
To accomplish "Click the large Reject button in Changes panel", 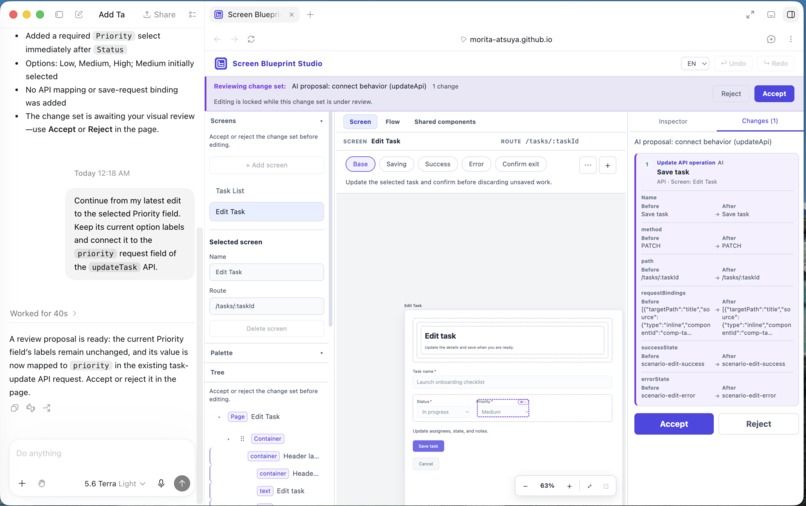I will (x=758, y=424).
